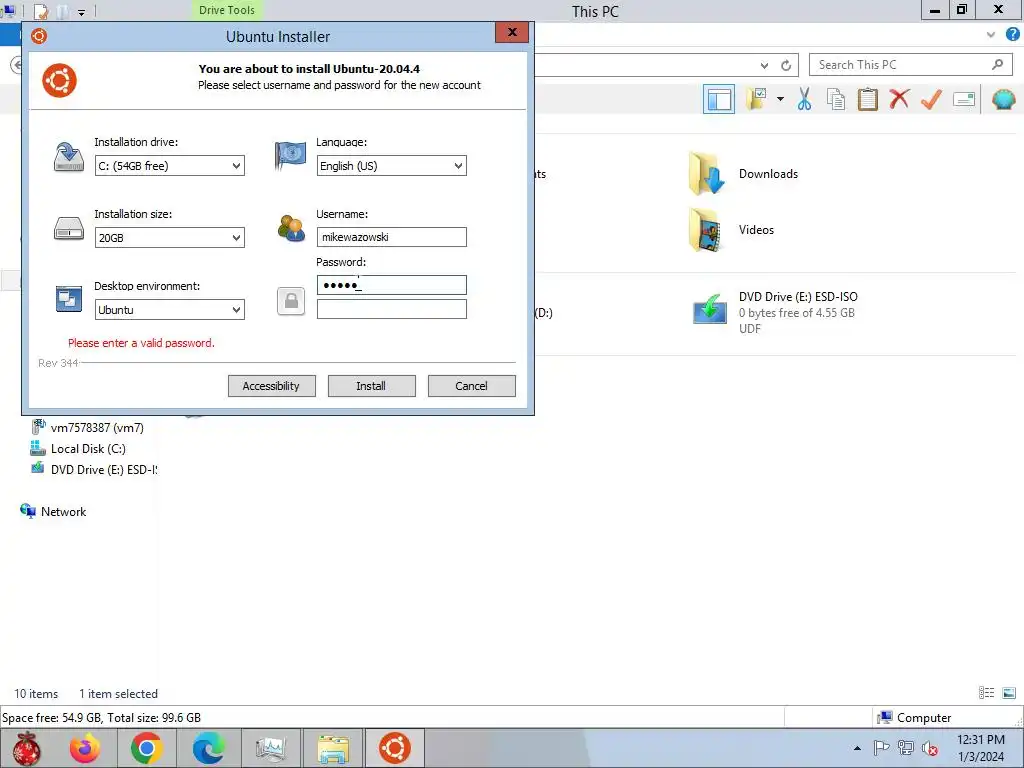Click the '10 items' status text
Screen dimensions: 1024x768
36,694
